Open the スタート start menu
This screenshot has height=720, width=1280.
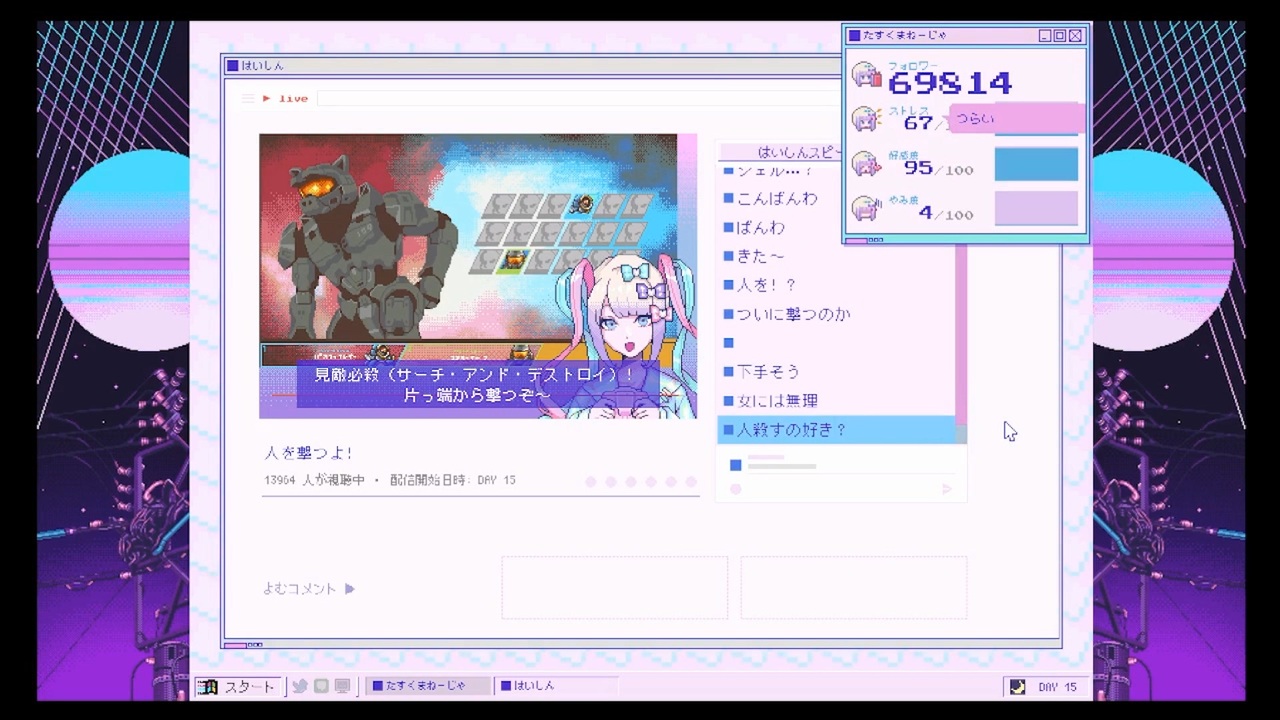(x=238, y=686)
